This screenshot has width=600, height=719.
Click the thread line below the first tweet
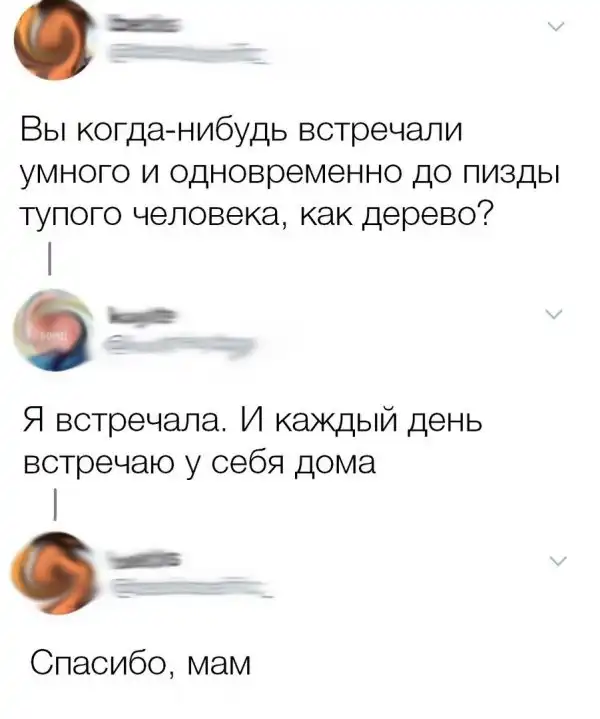49,260
